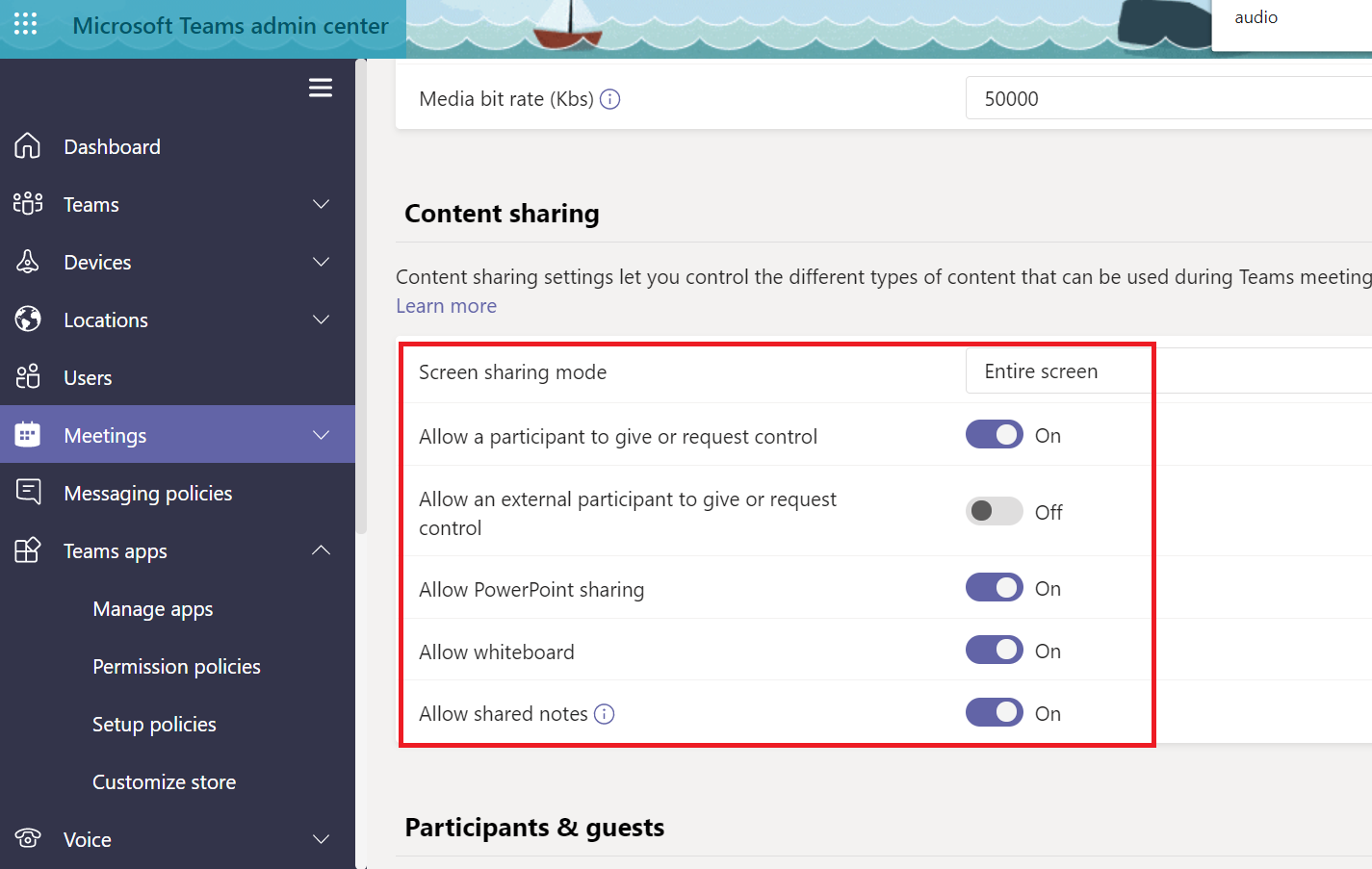Open Screen sharing mode dropdown
Viewport: 1372px width, 869px height.
point(1168,371)
